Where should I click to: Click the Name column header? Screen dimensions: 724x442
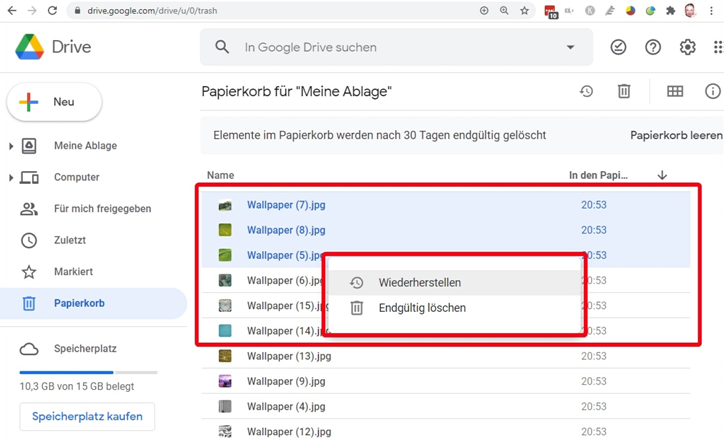coord(220,175)
